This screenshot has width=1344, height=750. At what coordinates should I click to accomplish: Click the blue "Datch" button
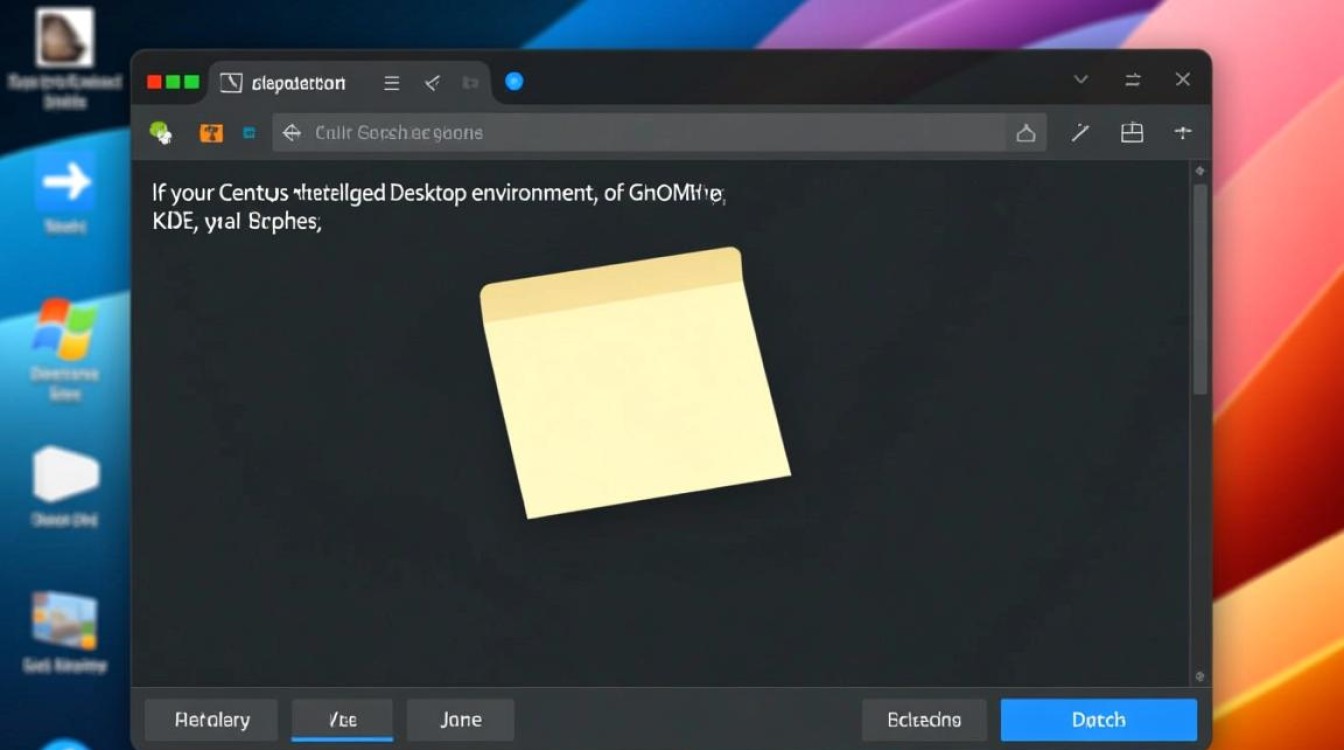point(1099,720)
